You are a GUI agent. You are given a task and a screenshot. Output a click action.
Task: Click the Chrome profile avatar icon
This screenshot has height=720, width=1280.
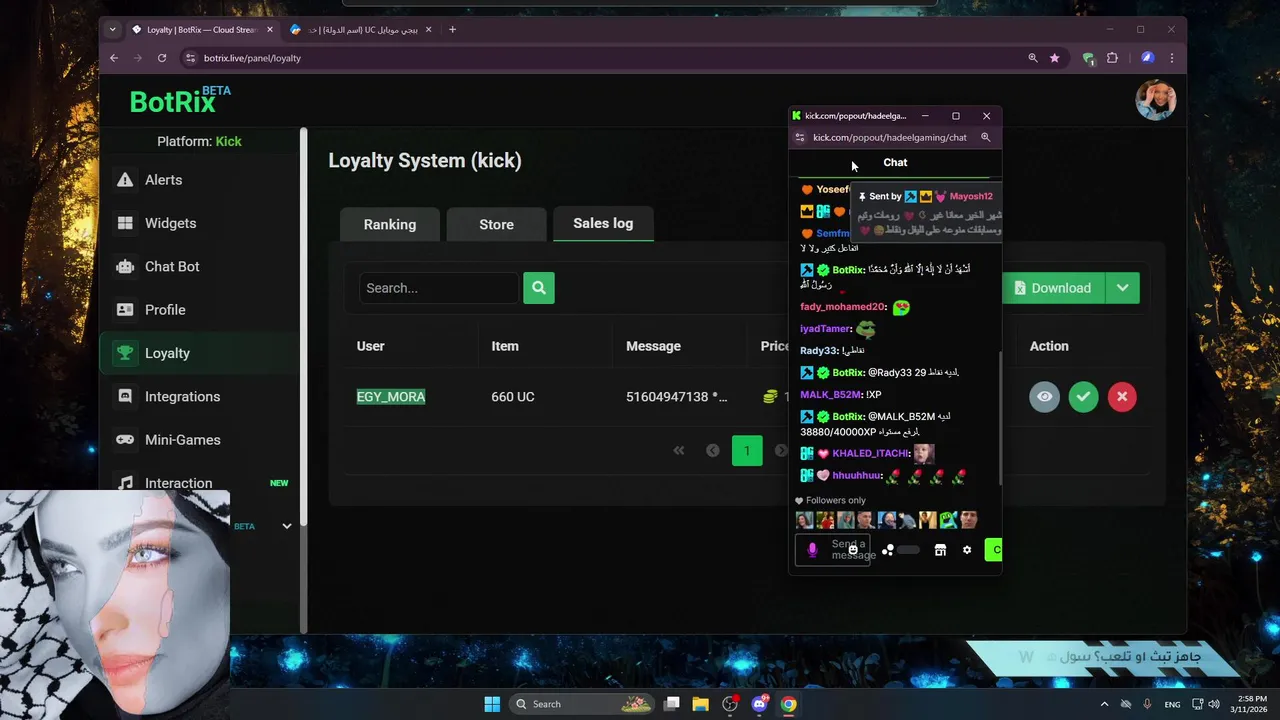click(1147, 58)
